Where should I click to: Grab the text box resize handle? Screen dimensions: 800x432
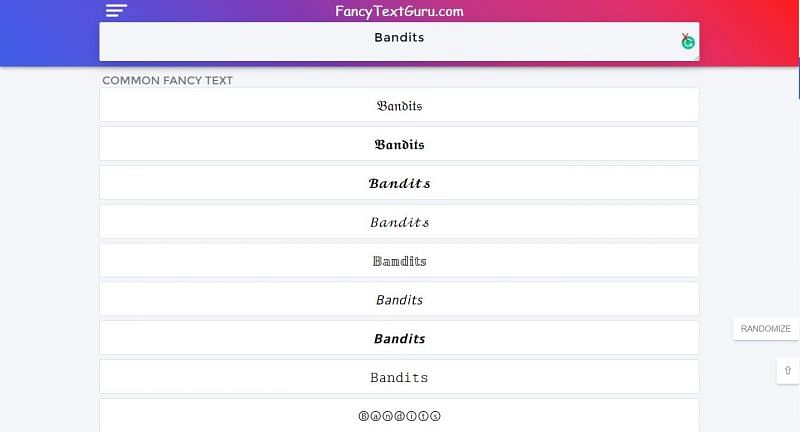click(x=695, y=57)
